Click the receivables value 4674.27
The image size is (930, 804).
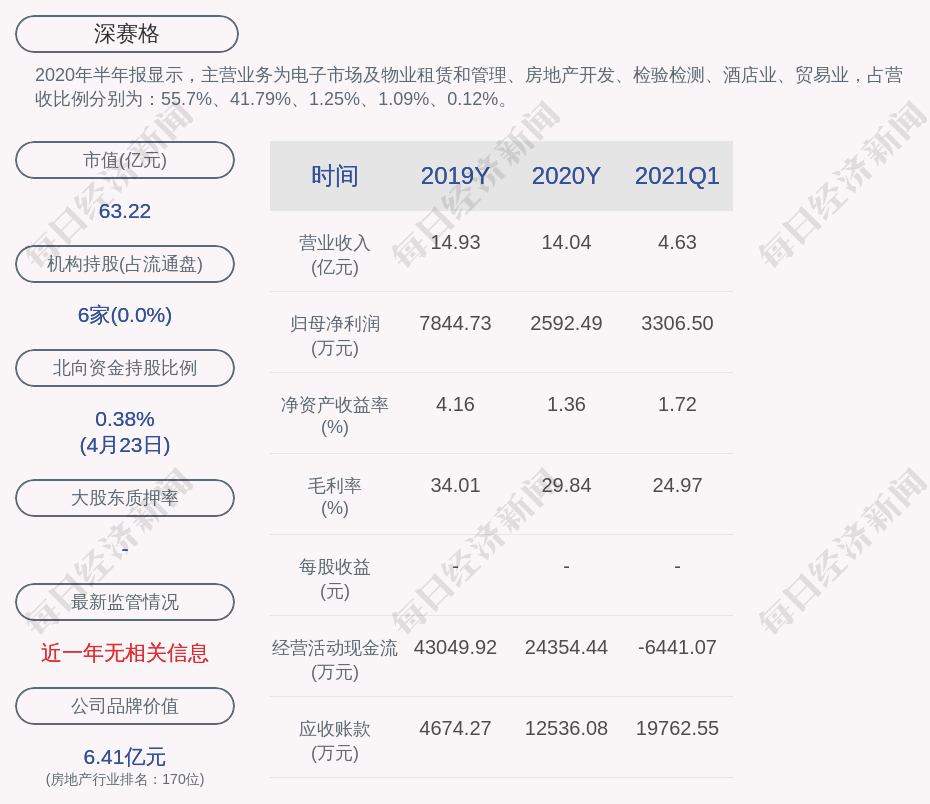tap(455, 728)
